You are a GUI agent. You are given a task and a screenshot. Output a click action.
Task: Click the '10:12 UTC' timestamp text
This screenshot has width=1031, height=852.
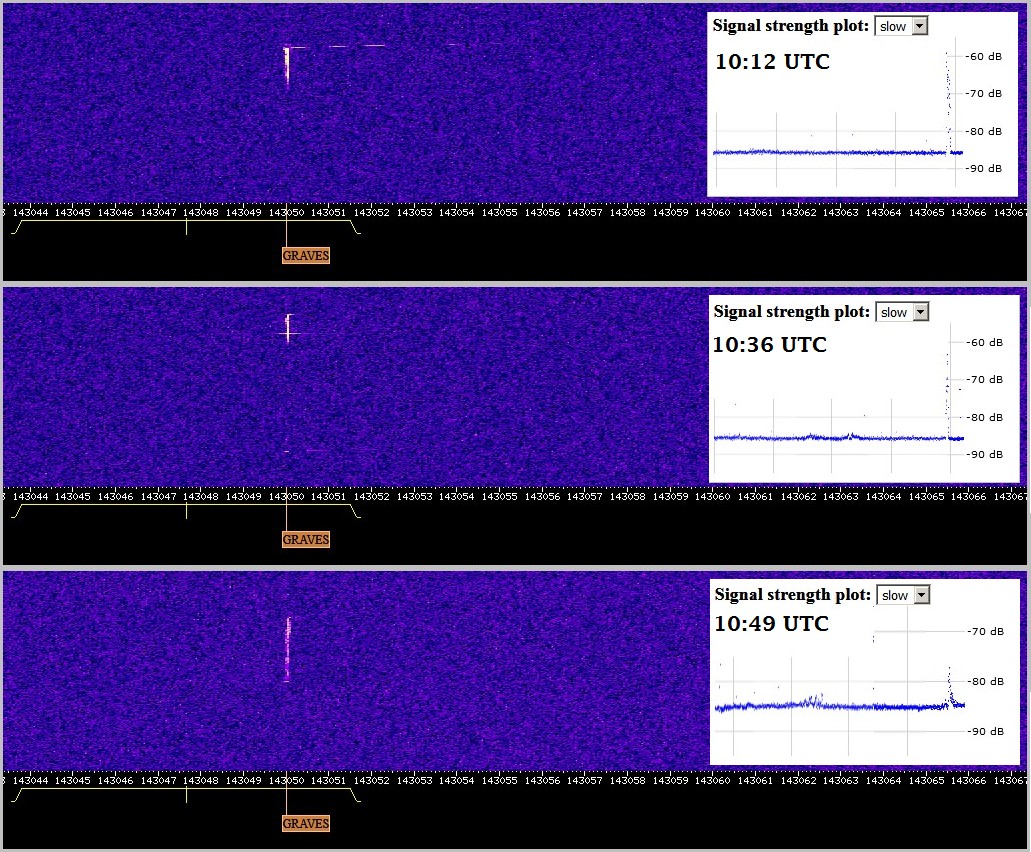(x=772, y=62)
